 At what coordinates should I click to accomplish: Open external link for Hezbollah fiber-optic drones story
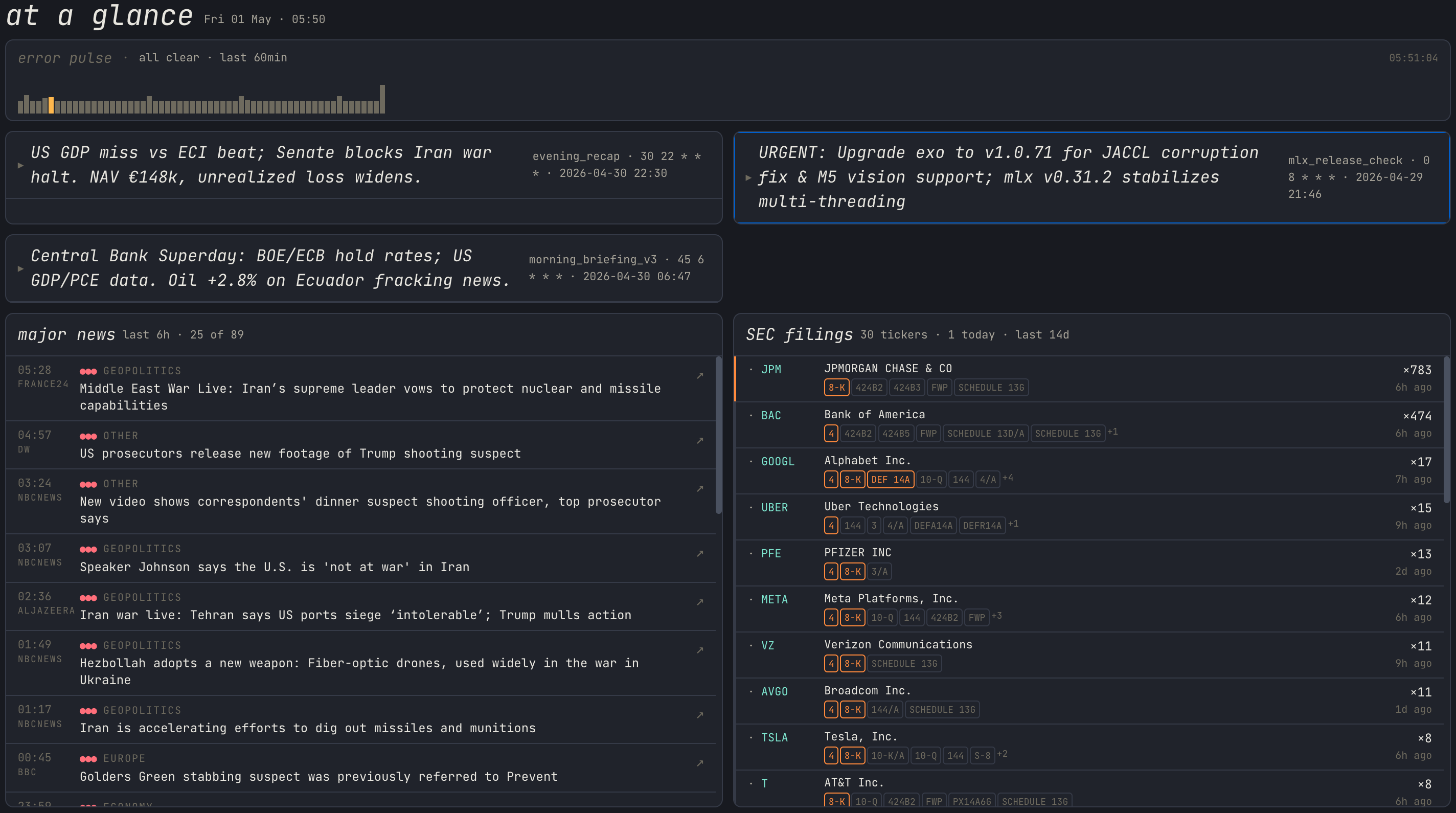tap(700, 650)
